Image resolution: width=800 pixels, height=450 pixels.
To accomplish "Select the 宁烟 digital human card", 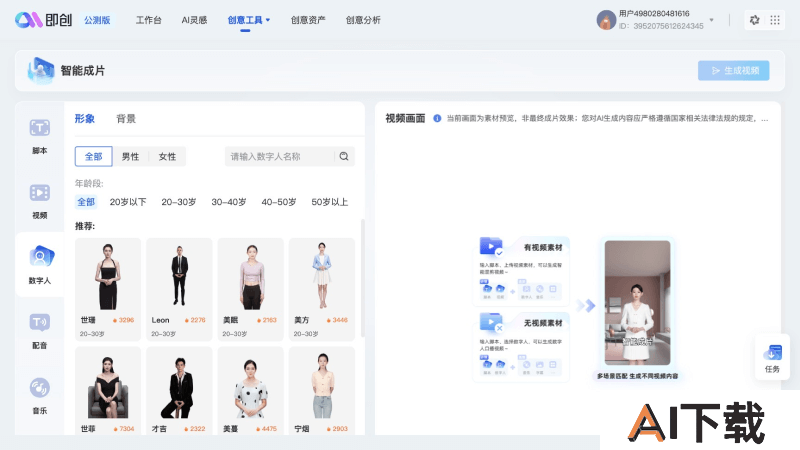I will [x=322, y=391].
